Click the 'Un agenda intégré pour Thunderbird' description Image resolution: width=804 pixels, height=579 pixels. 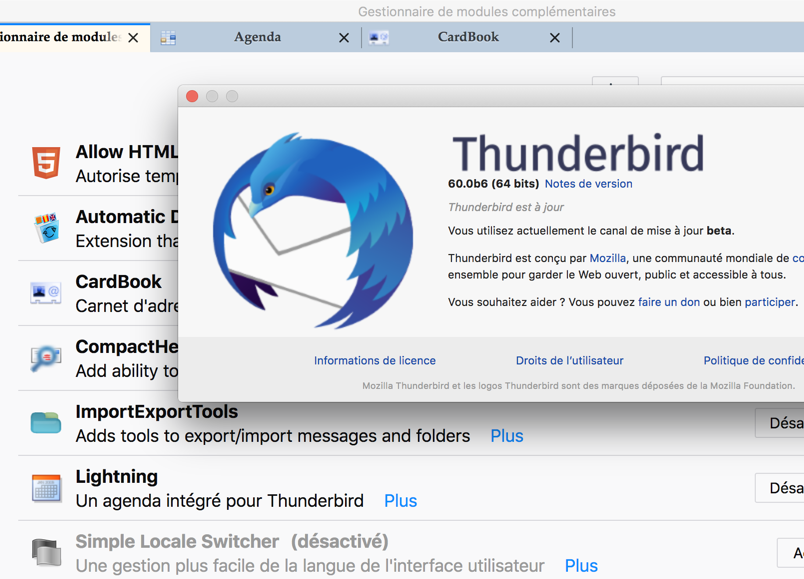click(x=219, y=501)
